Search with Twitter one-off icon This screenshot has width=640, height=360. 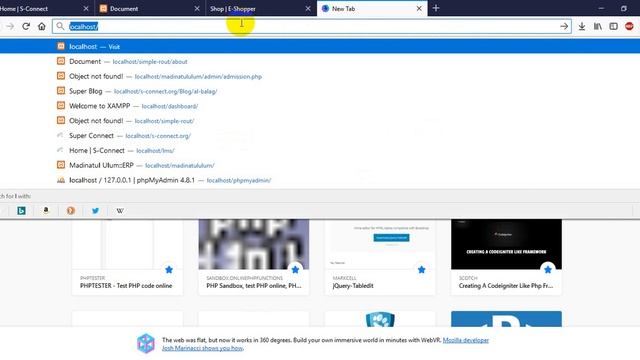point(95,211)
